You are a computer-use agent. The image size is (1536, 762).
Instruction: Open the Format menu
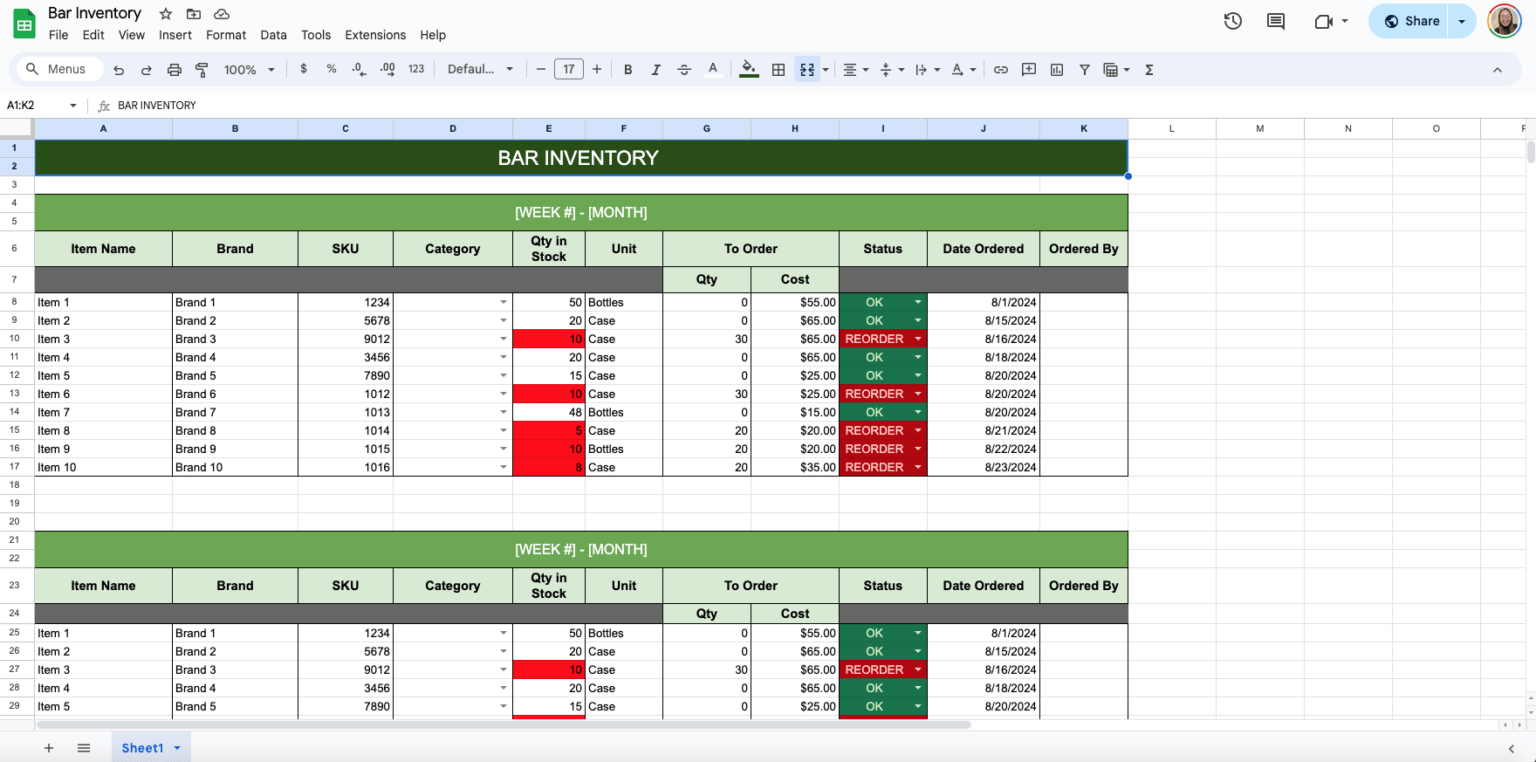tap(226, 34)
